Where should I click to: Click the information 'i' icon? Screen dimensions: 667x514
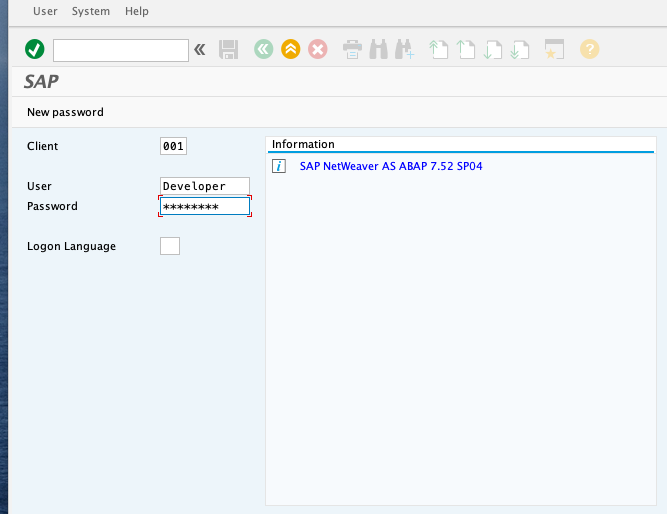(x=279, y=166)
